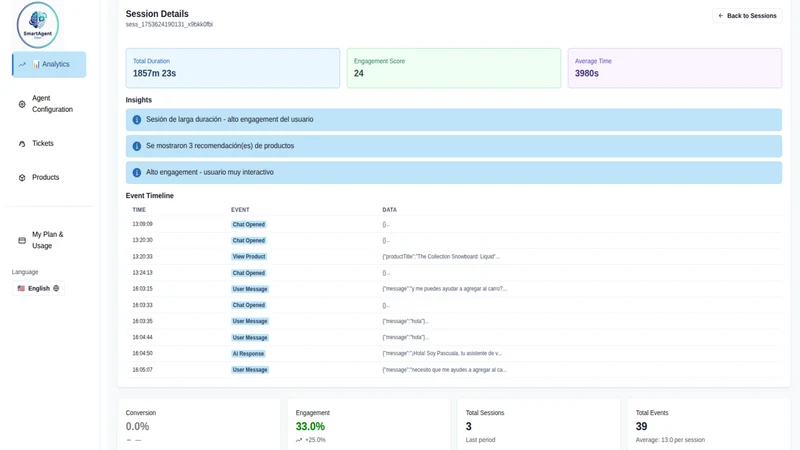Image resolution: width=800 pixels, height=450 pixels.
Task: Click the Products box icon
Action: point(22,178)
